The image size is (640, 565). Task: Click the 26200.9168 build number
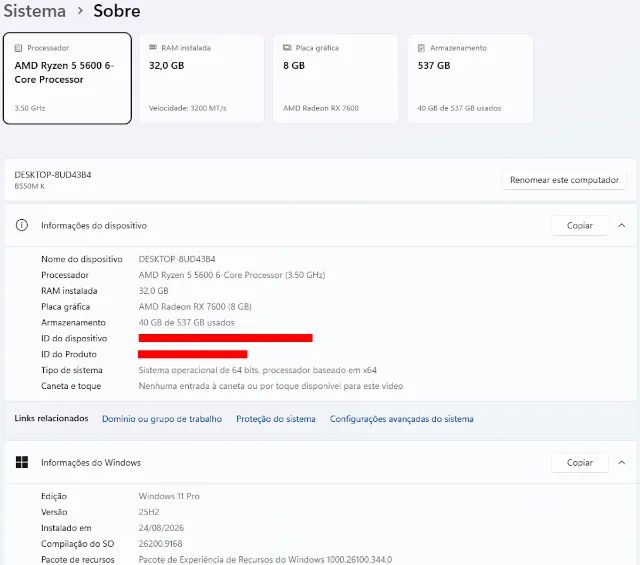pos(160,544)
